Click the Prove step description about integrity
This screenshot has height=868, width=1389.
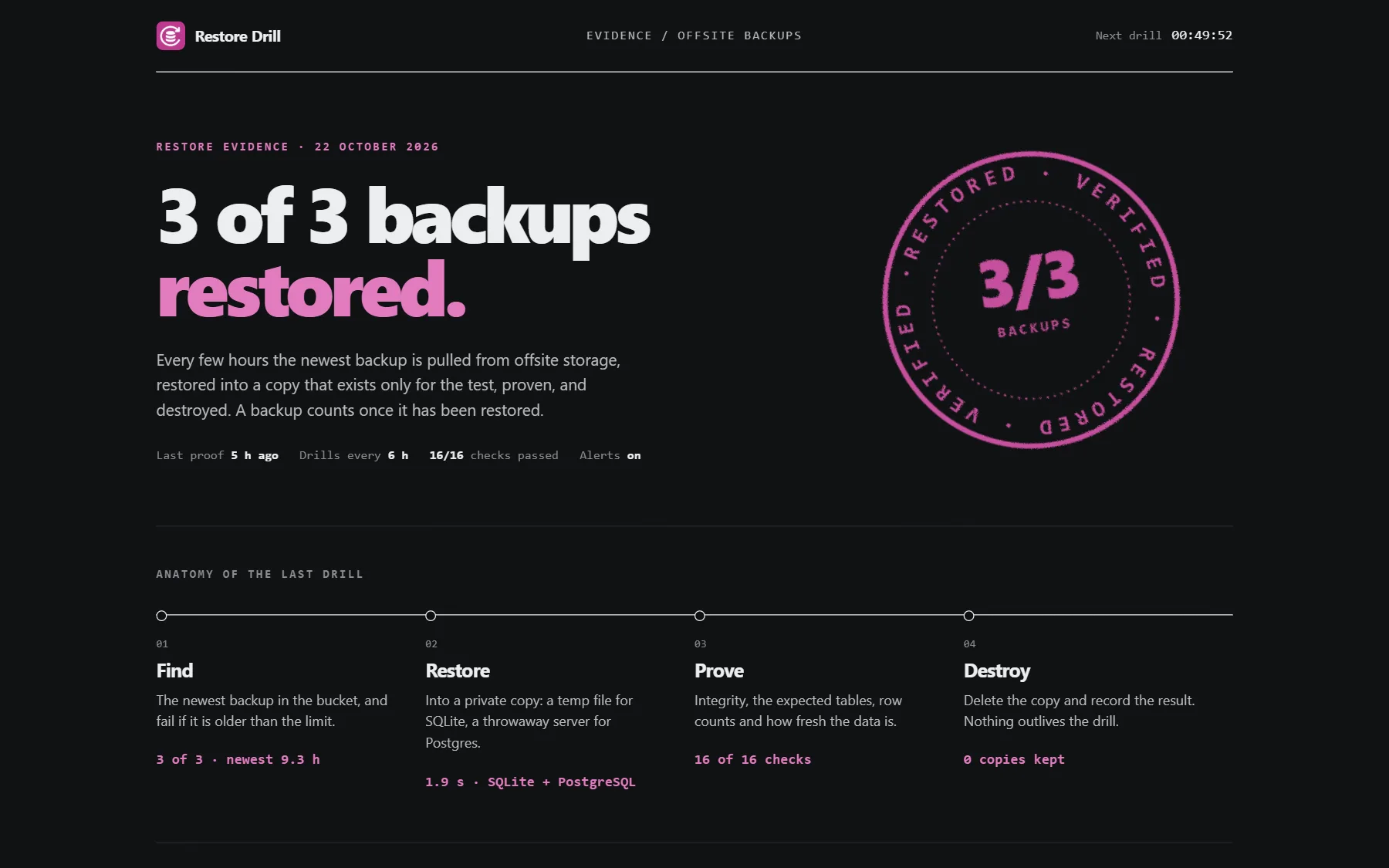(x=798, y=711)
